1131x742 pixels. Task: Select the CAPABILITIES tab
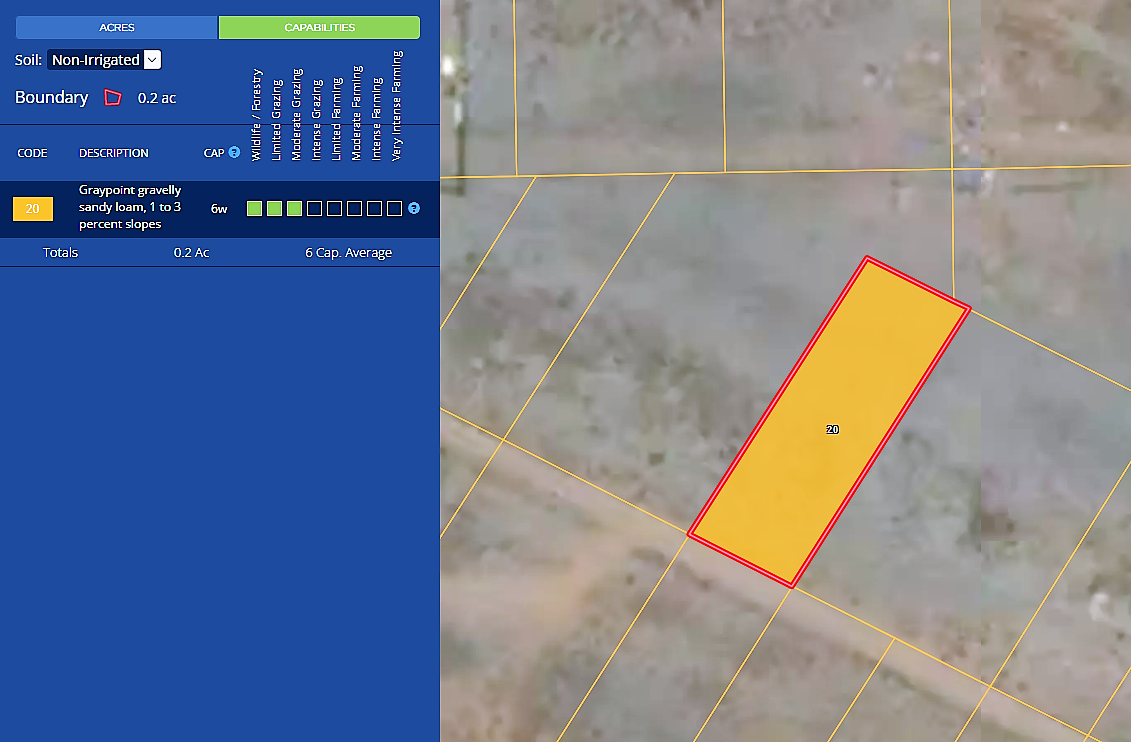point(319,28)
